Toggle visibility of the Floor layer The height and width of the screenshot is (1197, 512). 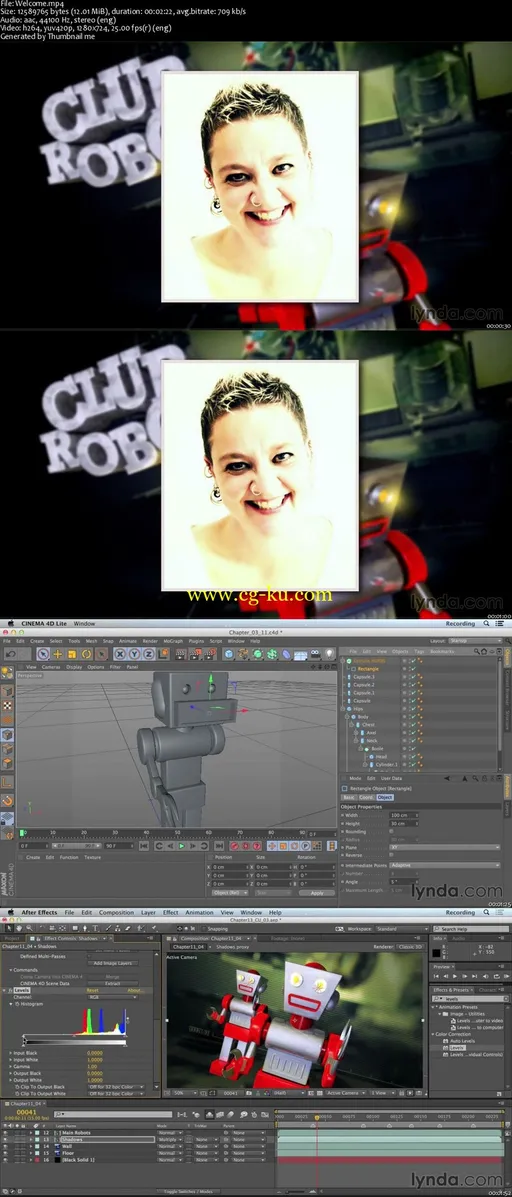[x=5, y=1153]
